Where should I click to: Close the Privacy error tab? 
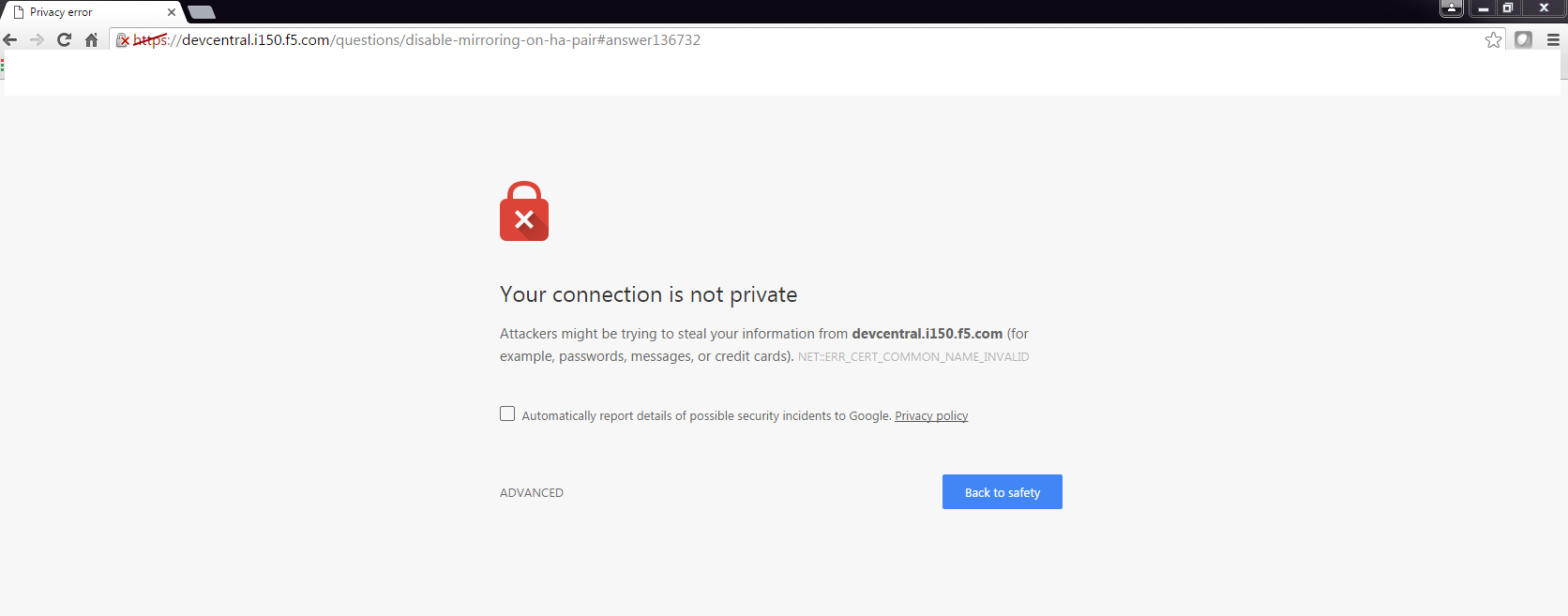pyautogui.click(x=172, y=12)
